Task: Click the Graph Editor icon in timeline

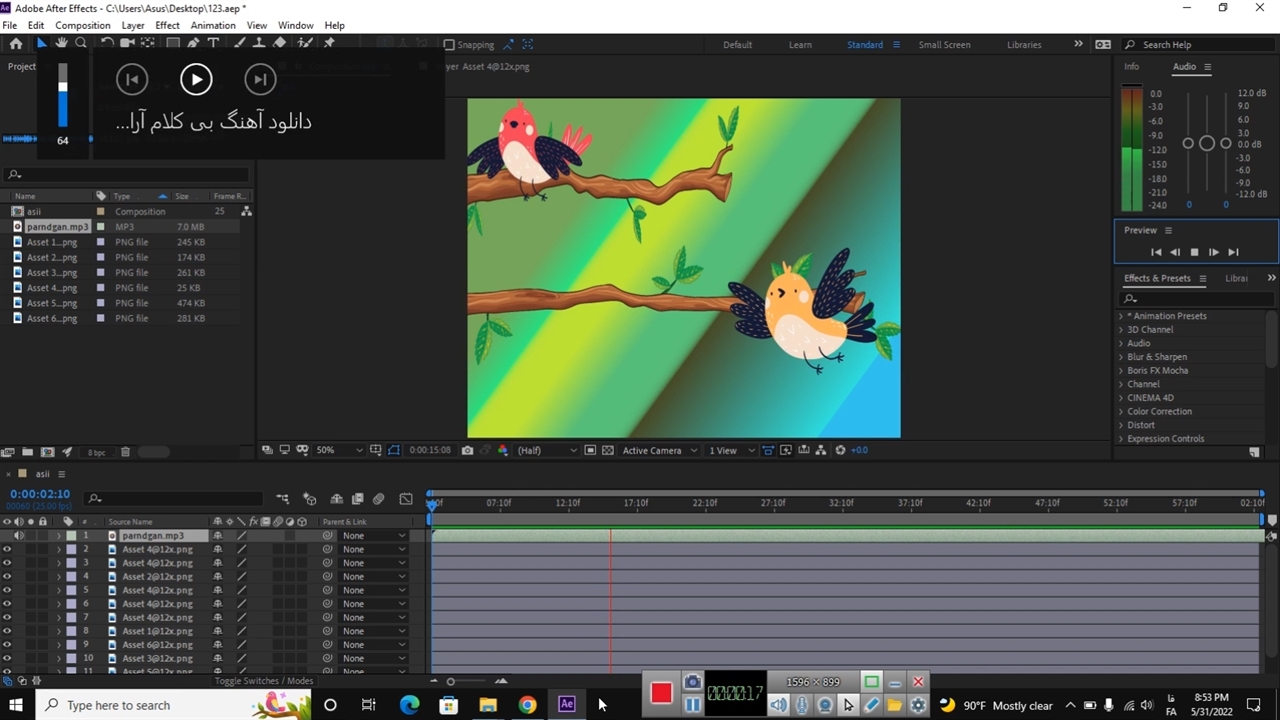Action: click(x=406, y=499)
